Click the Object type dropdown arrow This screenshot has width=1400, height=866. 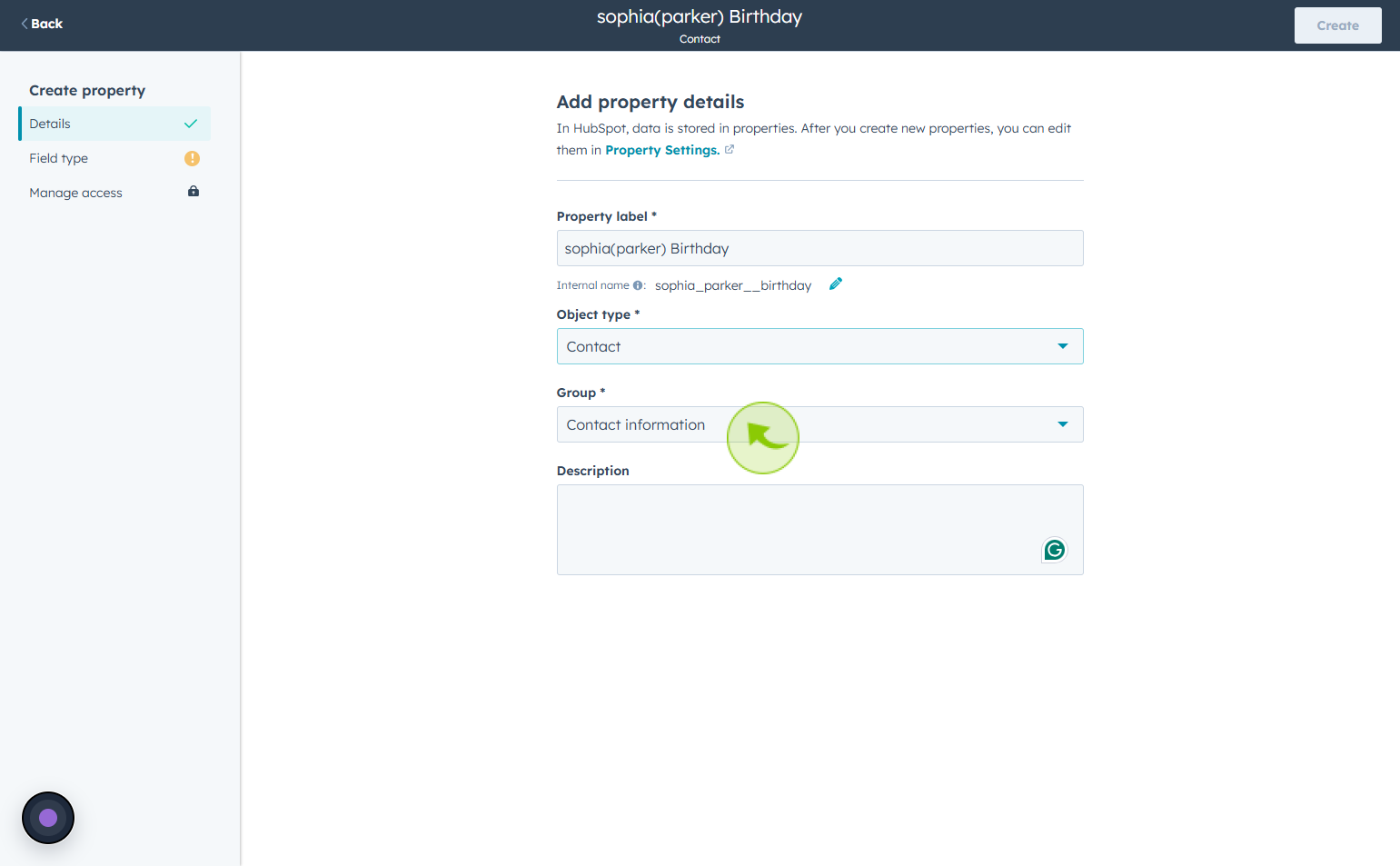[x=1063, y=346]
